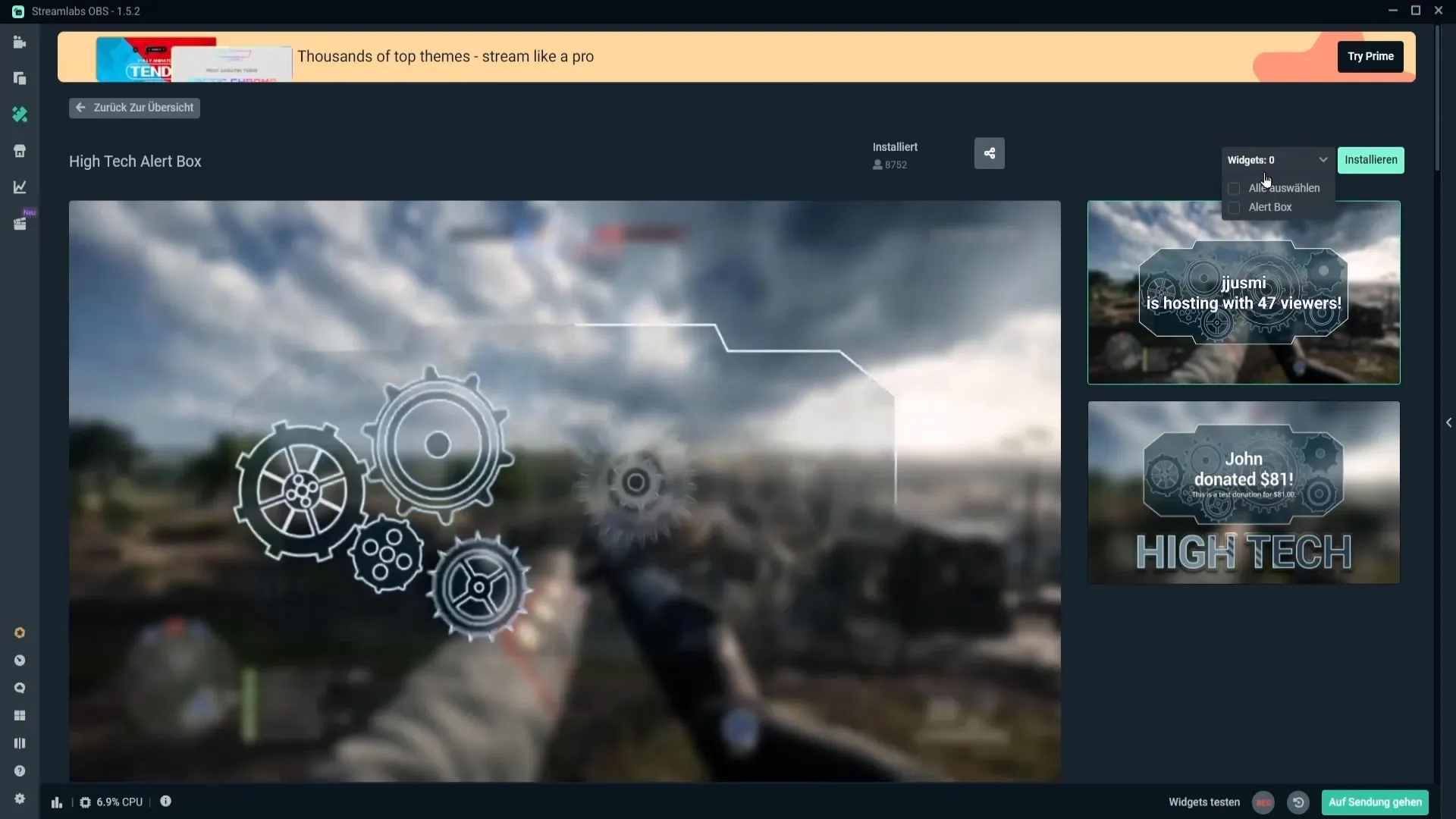Open the Themes icon in sidebar
This screenshot has height=819, width=1456.
tap(20, 115)
